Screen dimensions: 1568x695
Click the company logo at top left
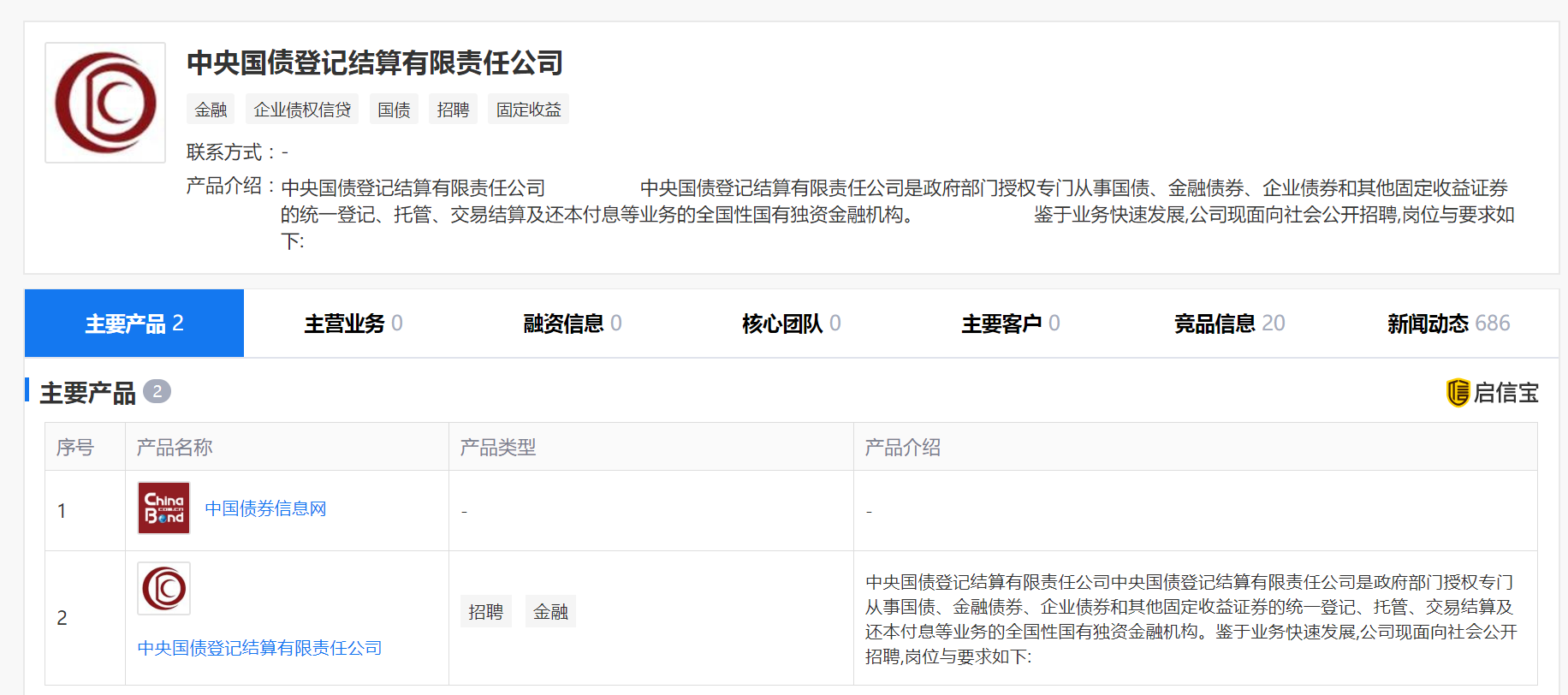(105, 103)
